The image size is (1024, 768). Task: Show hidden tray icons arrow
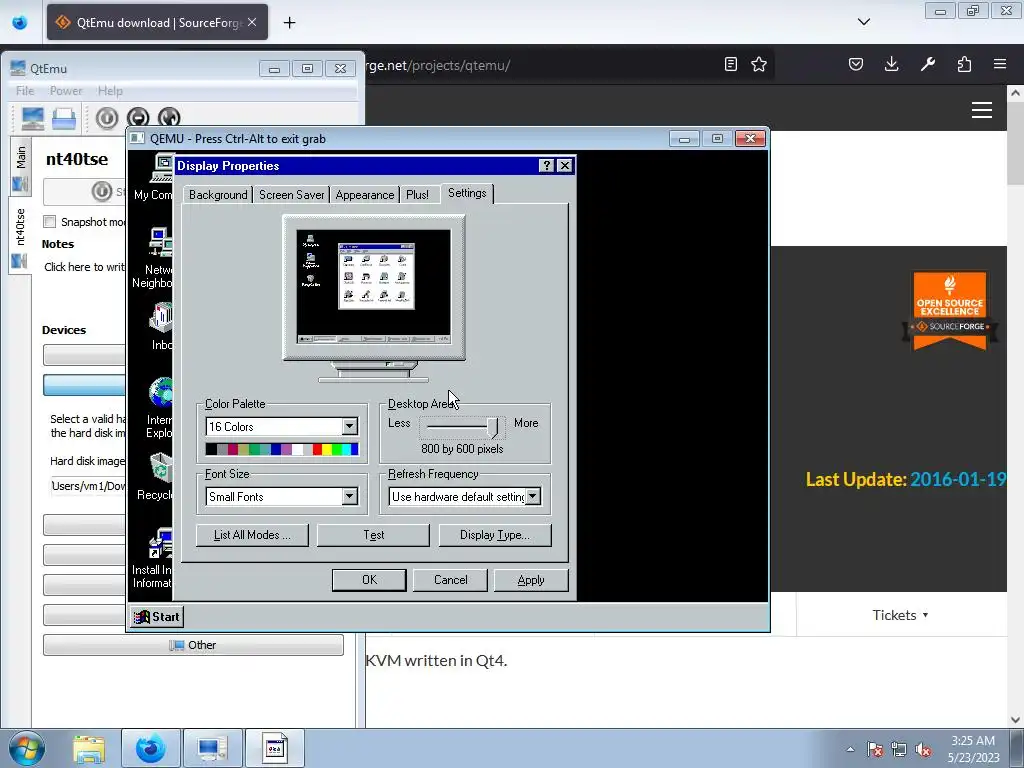point(850,750)
